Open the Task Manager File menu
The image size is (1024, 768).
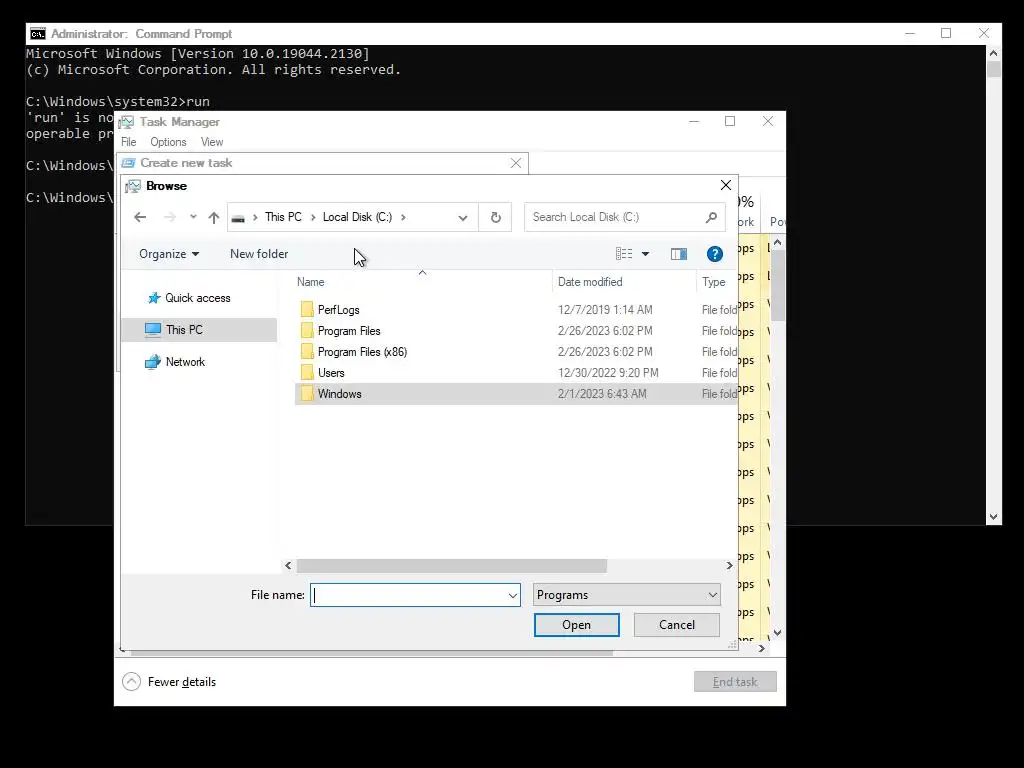[129, 142]
